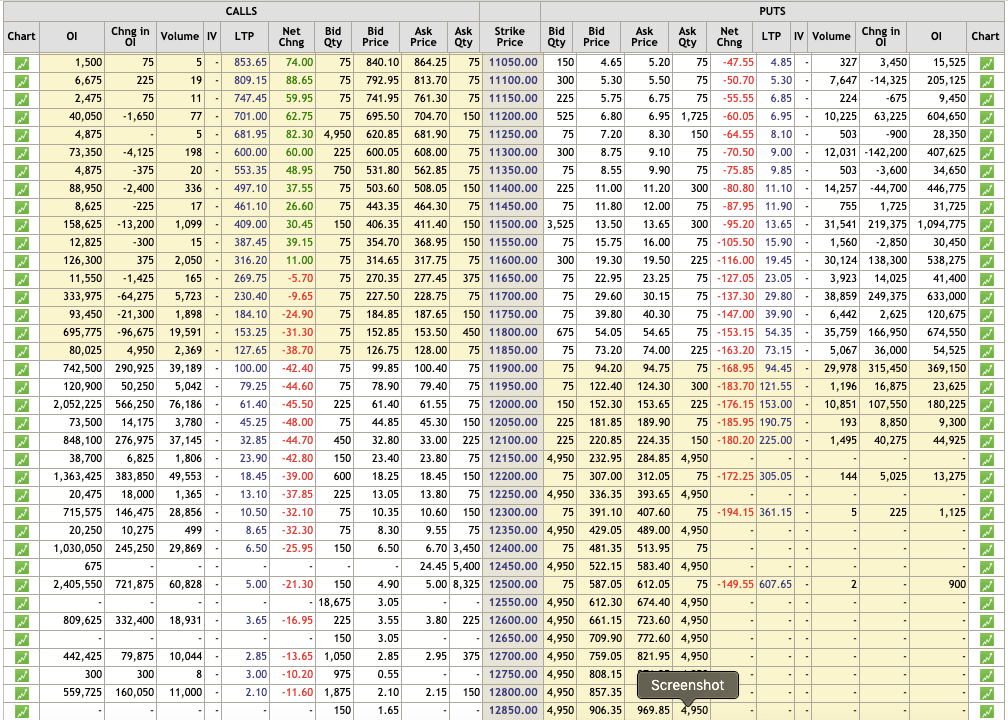
Task: Open calls chart icon for strike 12500.00
Action: [x=21, y=585]
